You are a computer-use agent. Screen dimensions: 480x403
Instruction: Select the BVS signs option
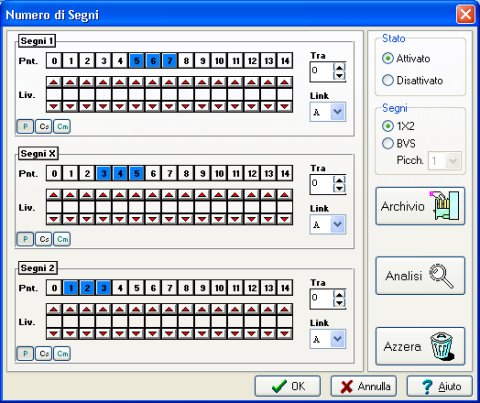(x=399, y=143)
